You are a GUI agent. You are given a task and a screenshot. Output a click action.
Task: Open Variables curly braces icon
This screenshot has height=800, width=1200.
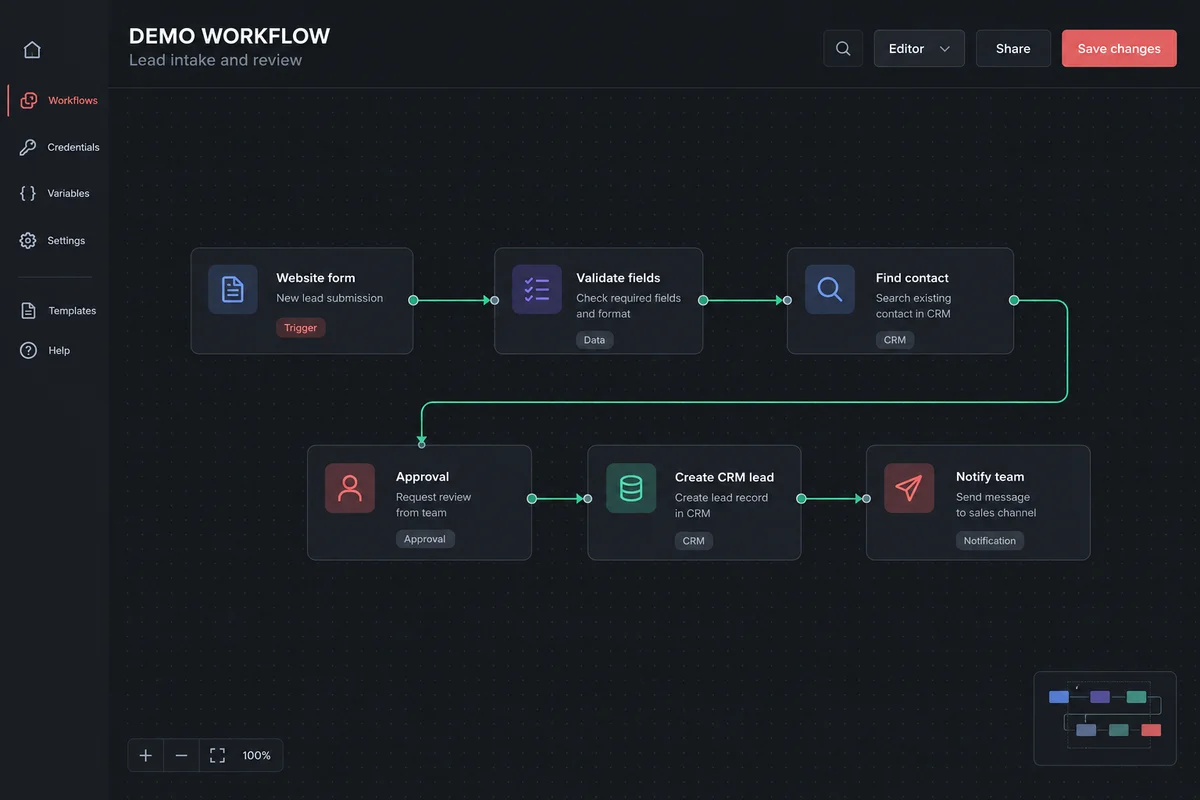click(x=28, y=193)
